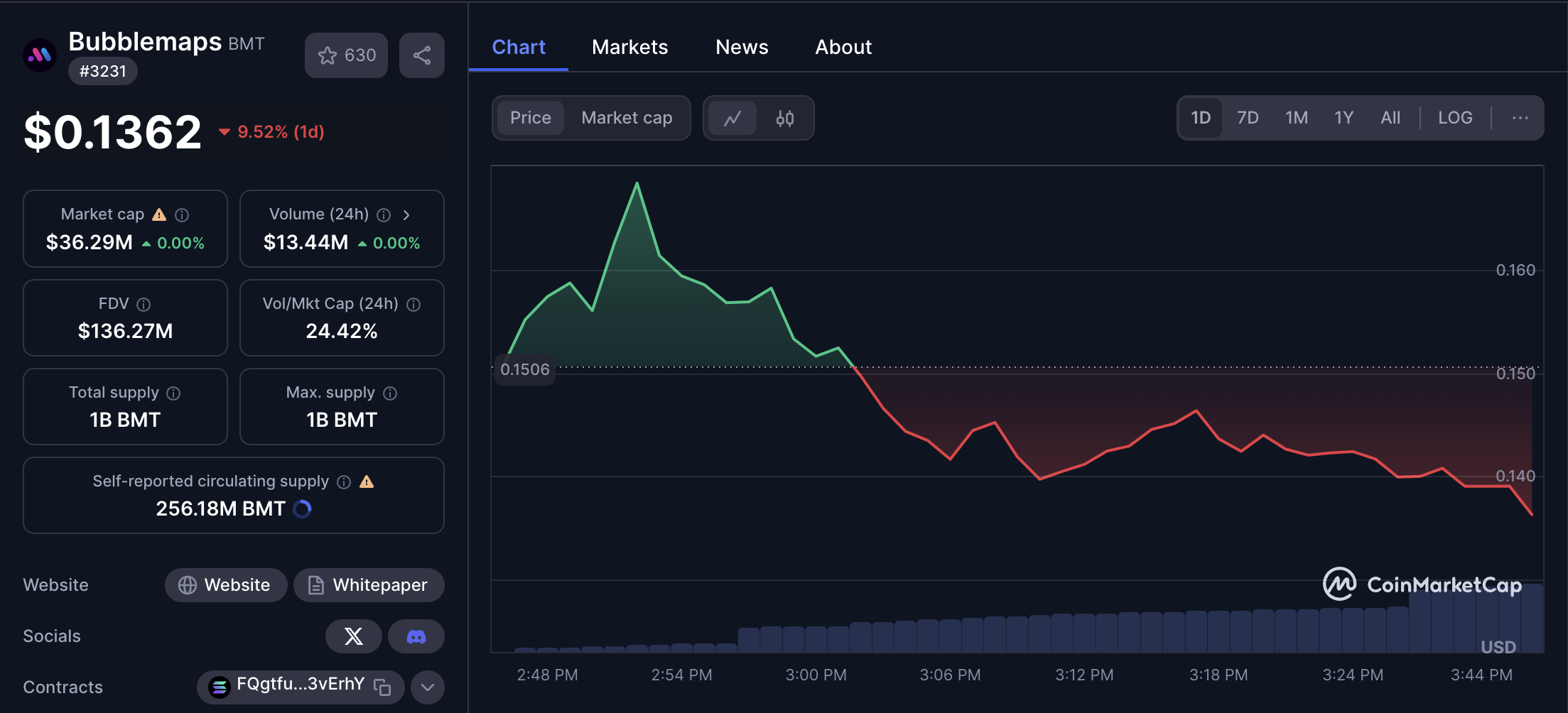Click the 256.18M BMT circulating supply value

[x=221, y=508]
